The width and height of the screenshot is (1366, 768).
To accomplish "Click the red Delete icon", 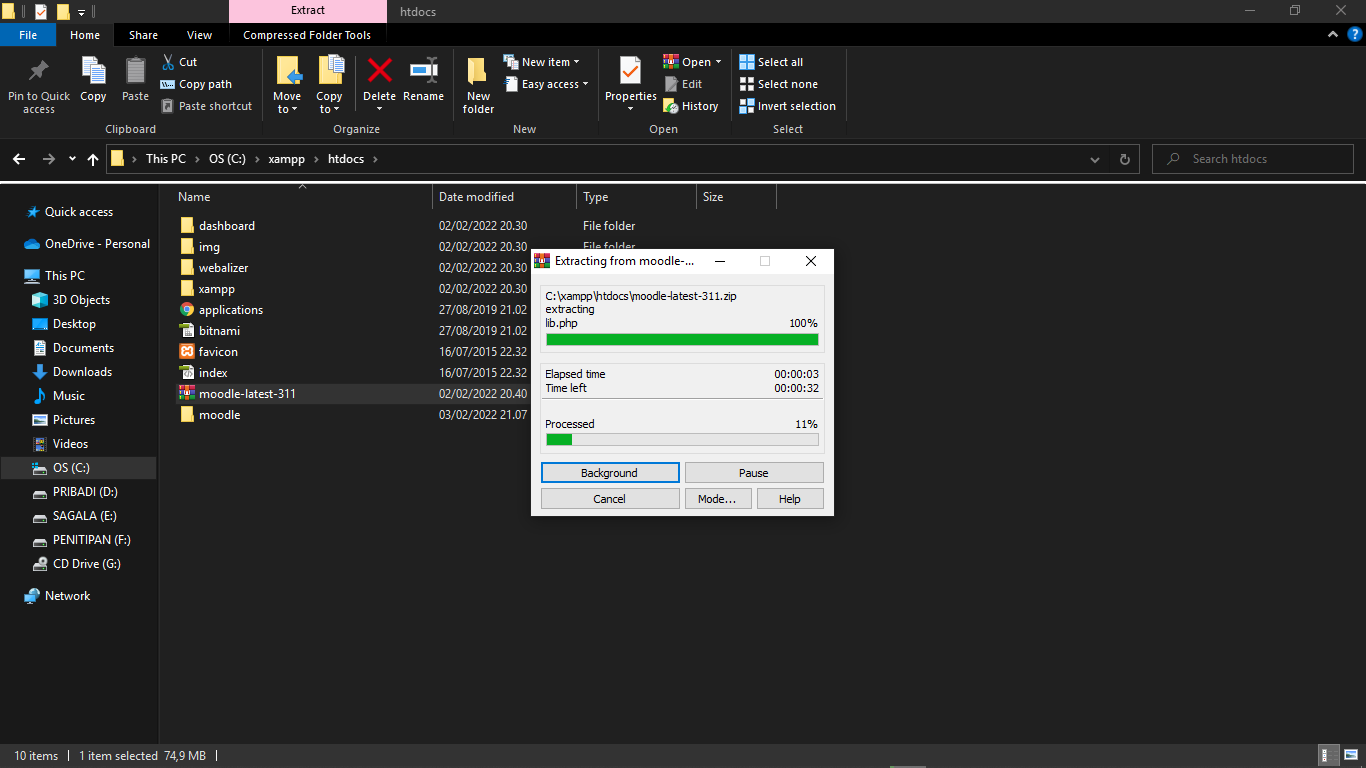I will point(379,70).
